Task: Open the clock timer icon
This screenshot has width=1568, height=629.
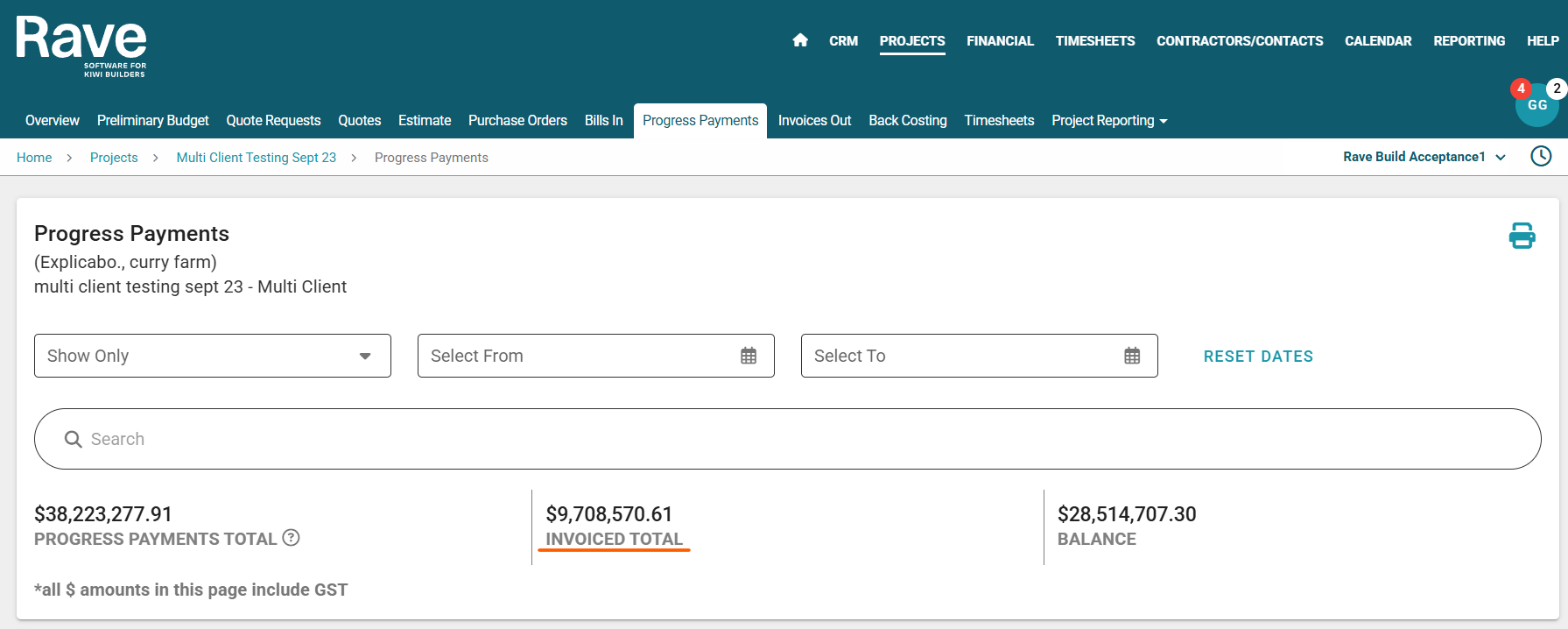Action: tap(1541, 157)
